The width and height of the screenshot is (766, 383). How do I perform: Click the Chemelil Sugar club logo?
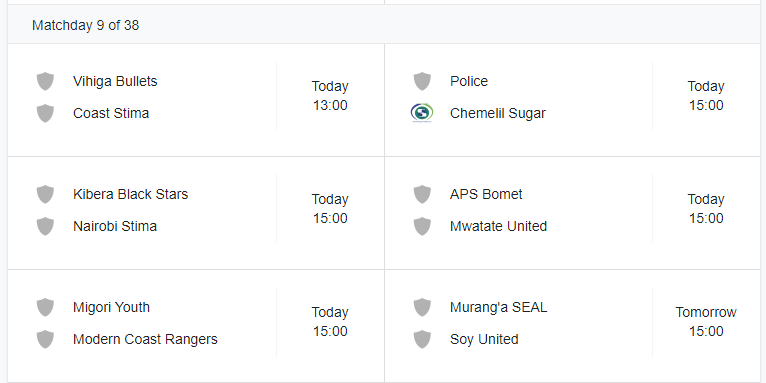[x=422, y=113]
